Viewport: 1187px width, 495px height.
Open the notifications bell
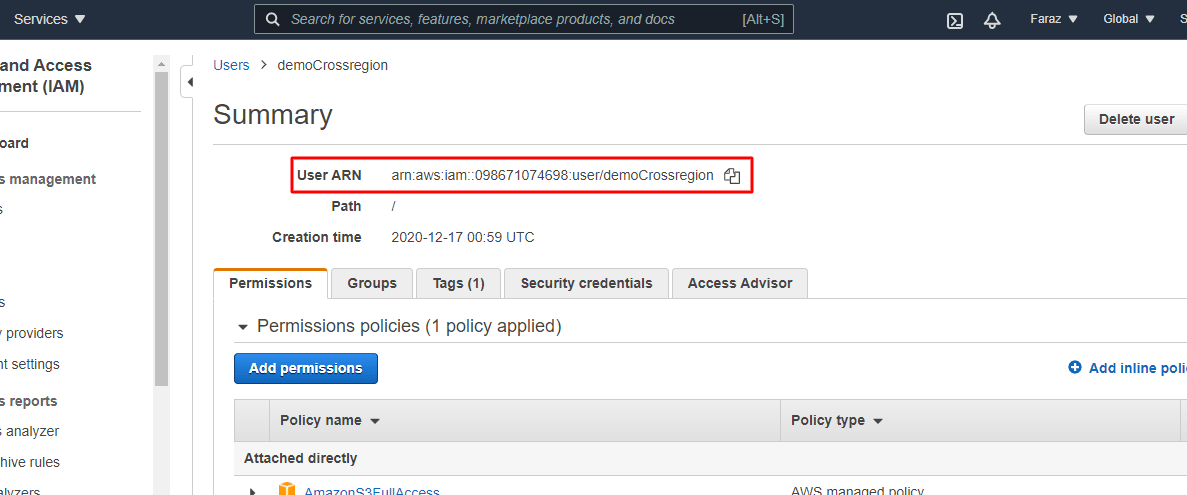pyautogui.click(x=992, y=20)
